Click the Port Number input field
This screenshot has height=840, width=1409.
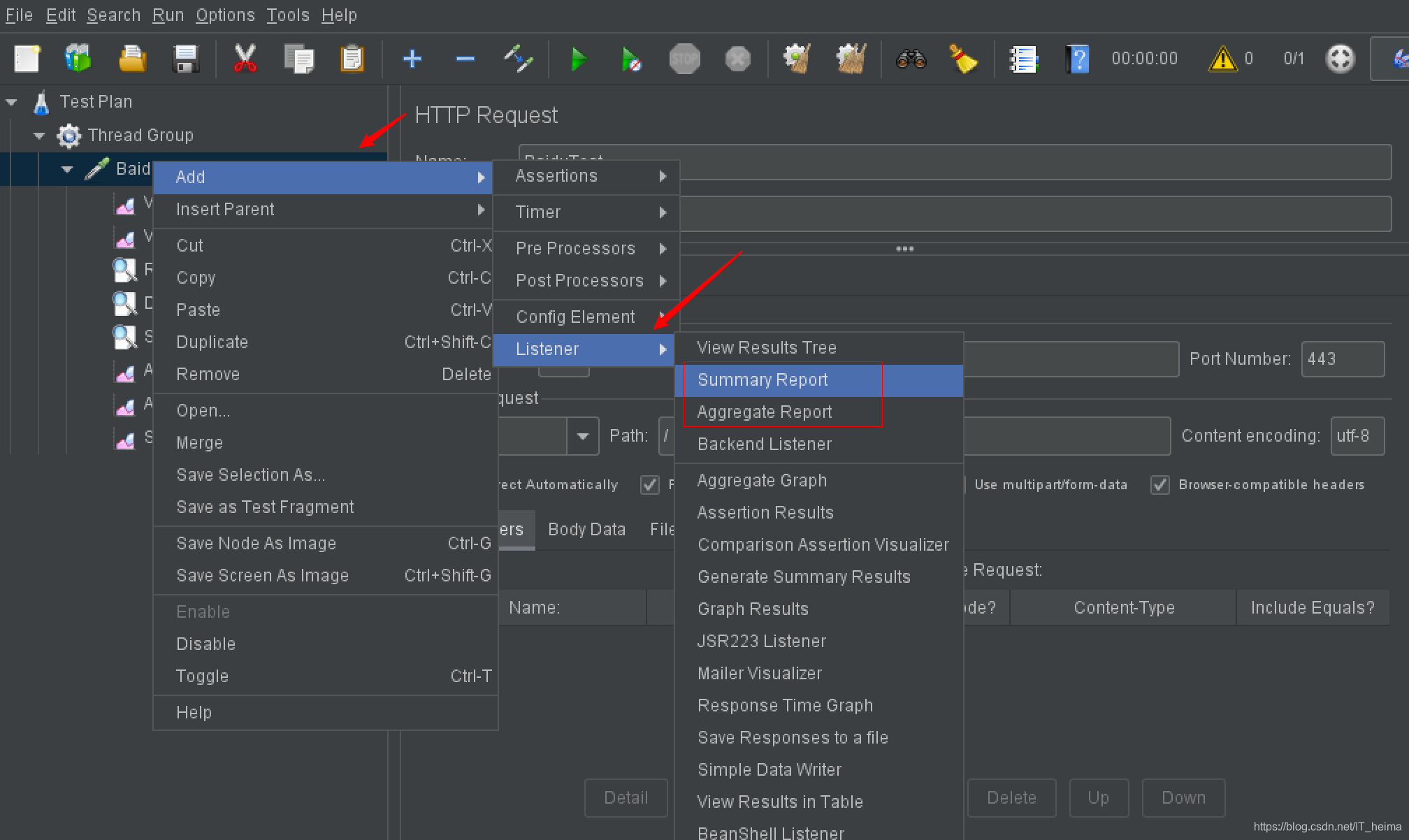(1342, 359)
